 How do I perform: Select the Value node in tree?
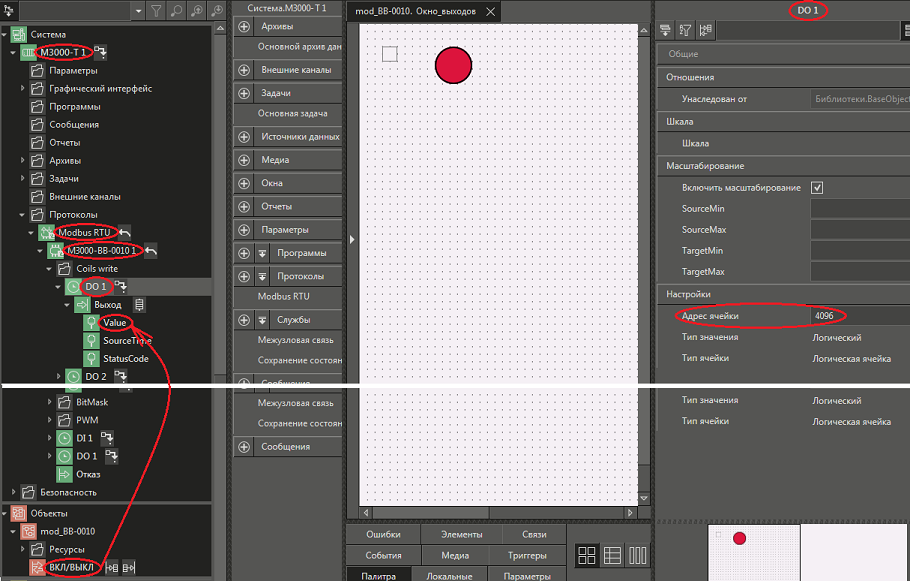pyautogui.click(x=115, y=322)
